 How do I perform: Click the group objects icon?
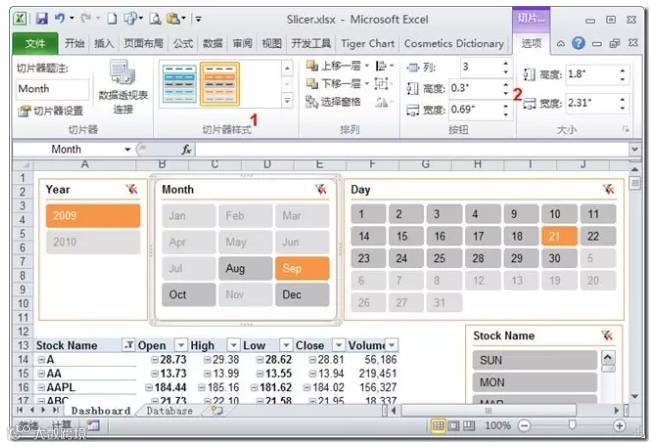(x=382, y=84)
